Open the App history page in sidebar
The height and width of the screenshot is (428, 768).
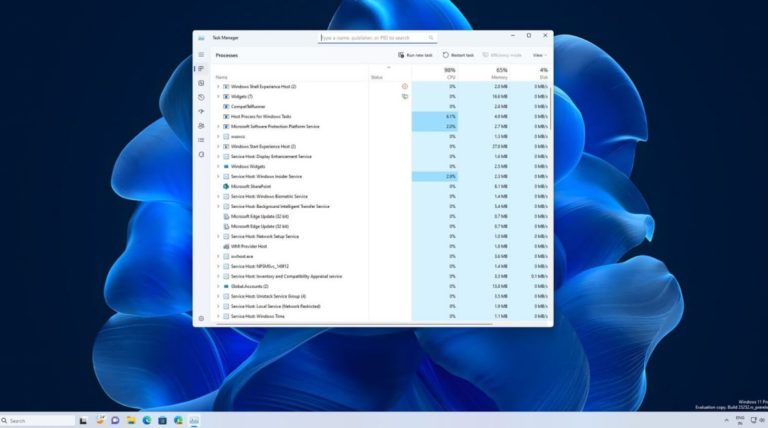click(201, 97)
